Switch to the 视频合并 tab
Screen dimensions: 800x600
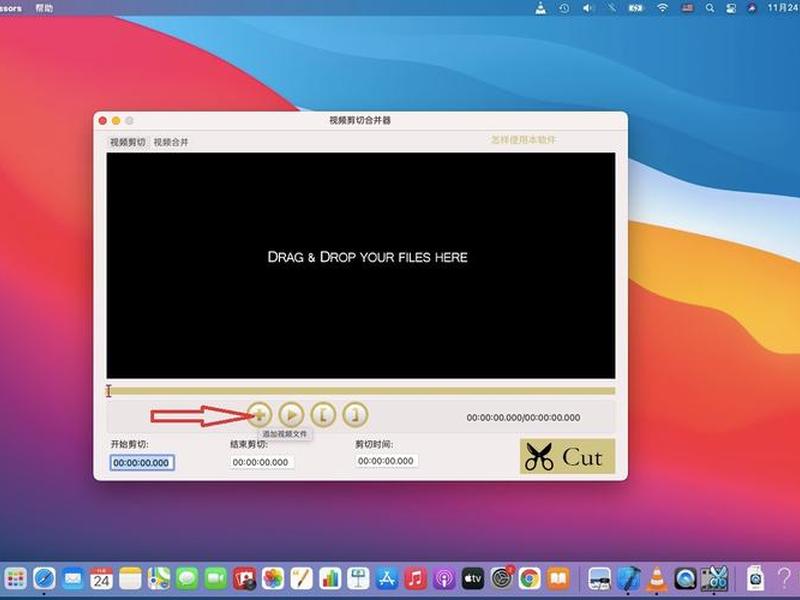[171, 142]
